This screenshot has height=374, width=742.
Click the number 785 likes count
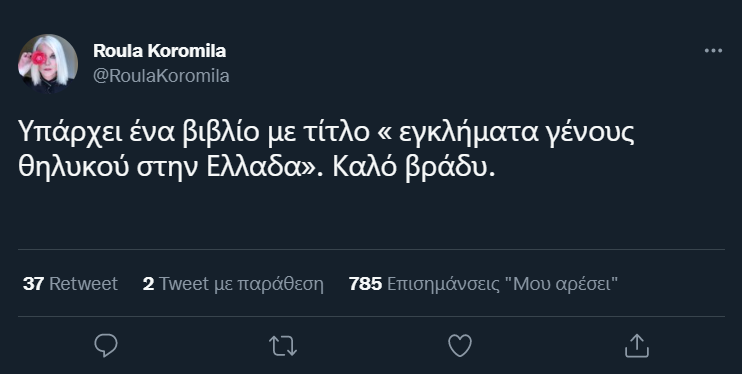tap(365, 284)
